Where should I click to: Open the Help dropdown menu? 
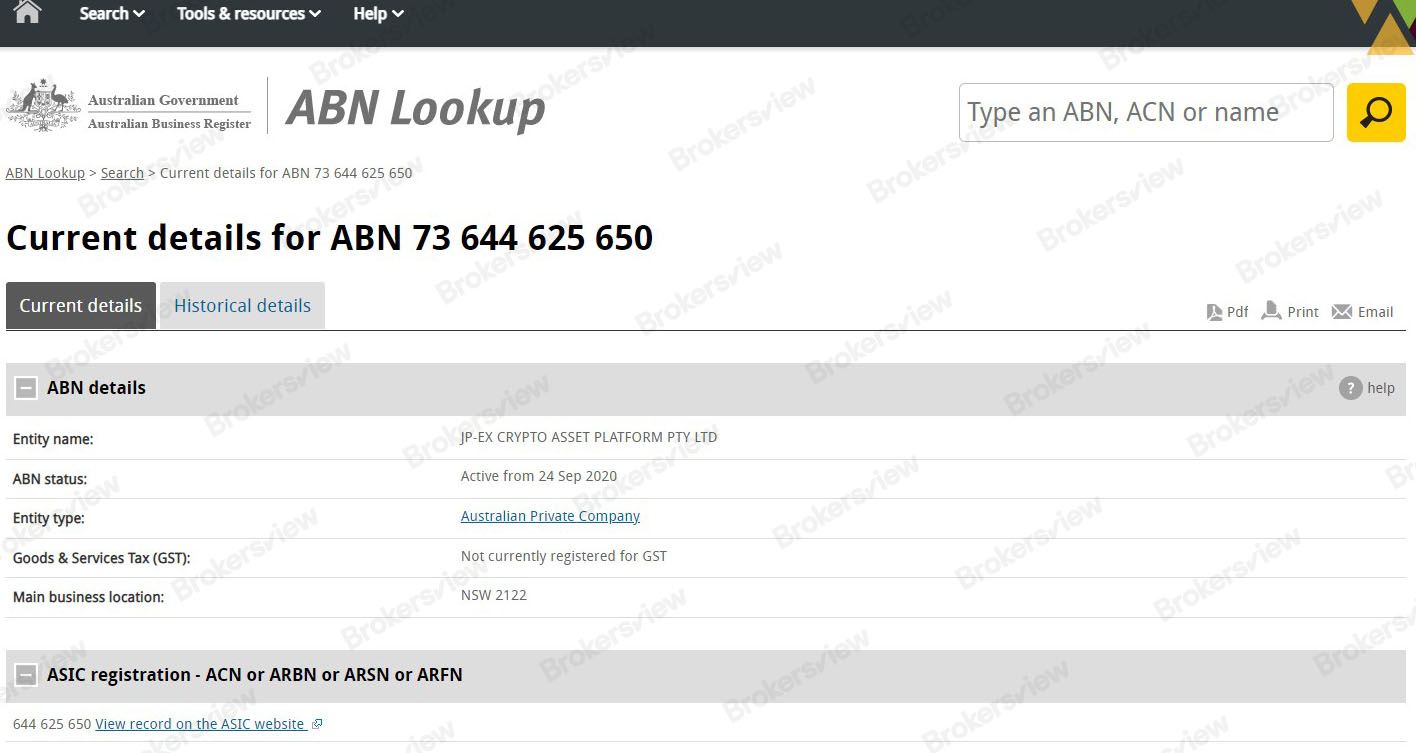[376, 13]
